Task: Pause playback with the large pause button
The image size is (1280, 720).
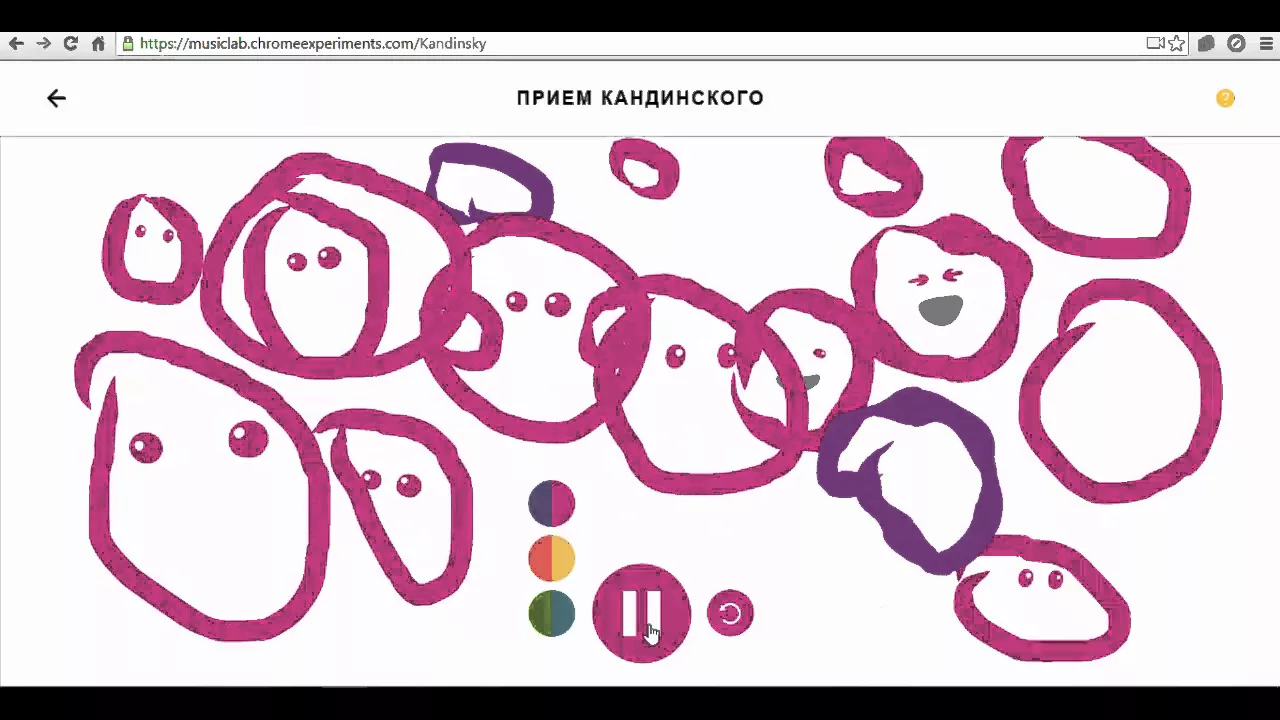Action: [641, 613]
